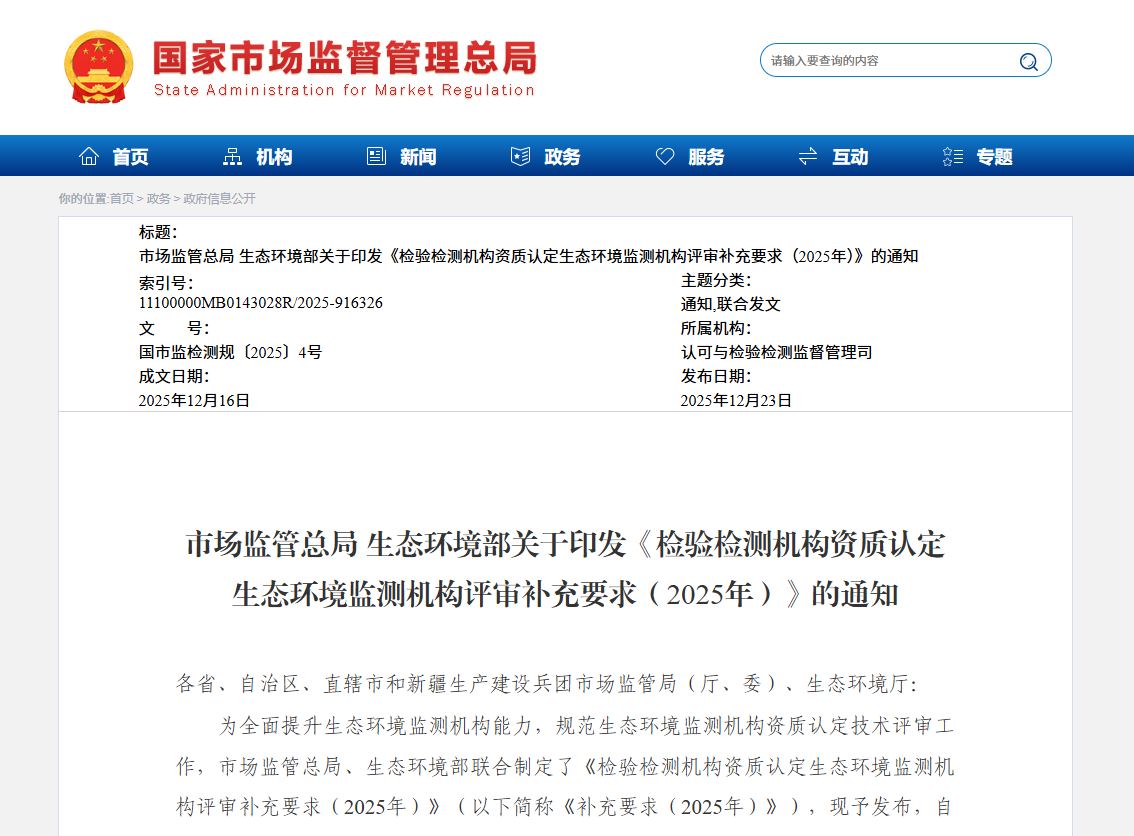Click the magnifier search icon

tap(1028, 61)
